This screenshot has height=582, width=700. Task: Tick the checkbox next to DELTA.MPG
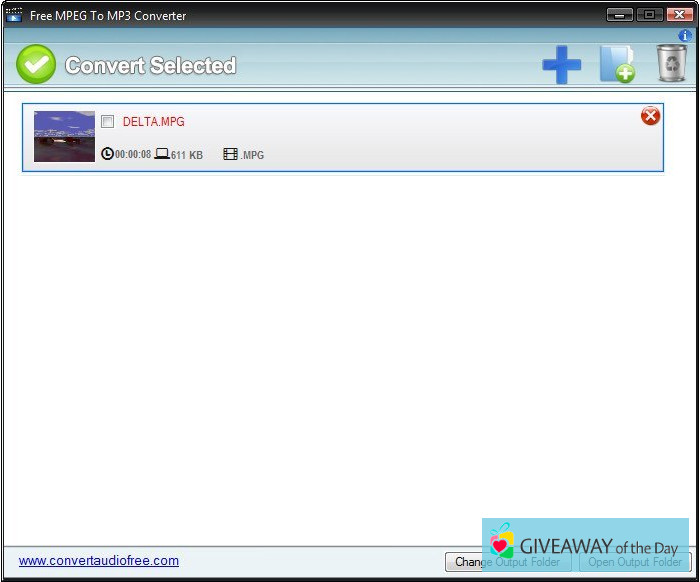tap(108, 122)
